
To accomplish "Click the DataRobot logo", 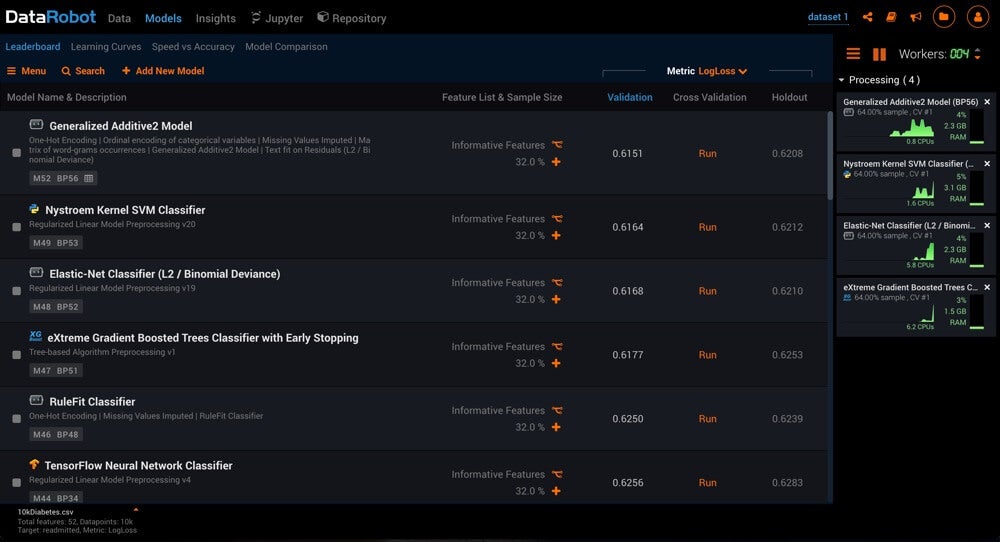I will pyautogui.click(x=50, y=17).
